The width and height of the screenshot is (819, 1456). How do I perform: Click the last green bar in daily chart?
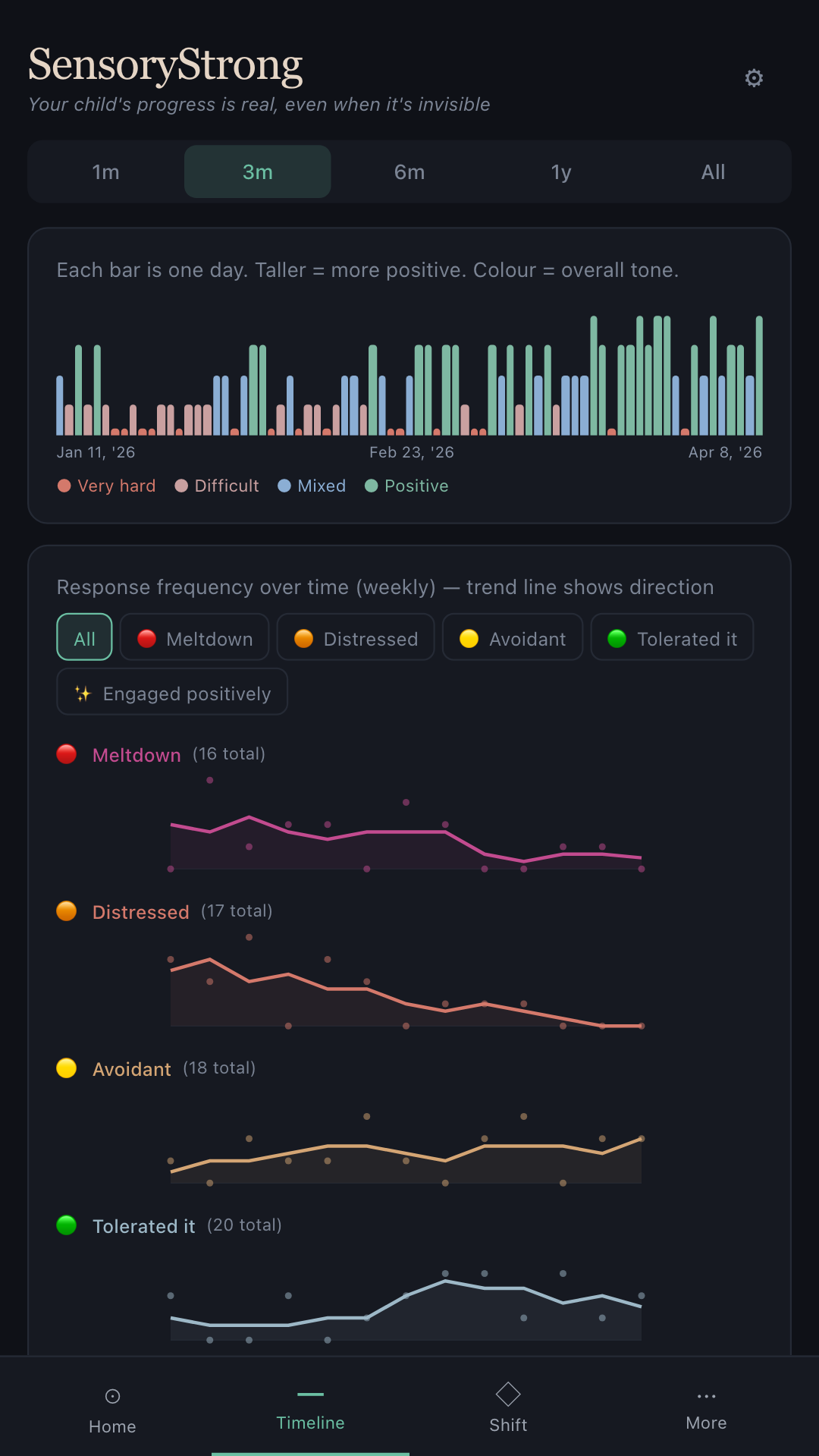click(x=759, y=376)
